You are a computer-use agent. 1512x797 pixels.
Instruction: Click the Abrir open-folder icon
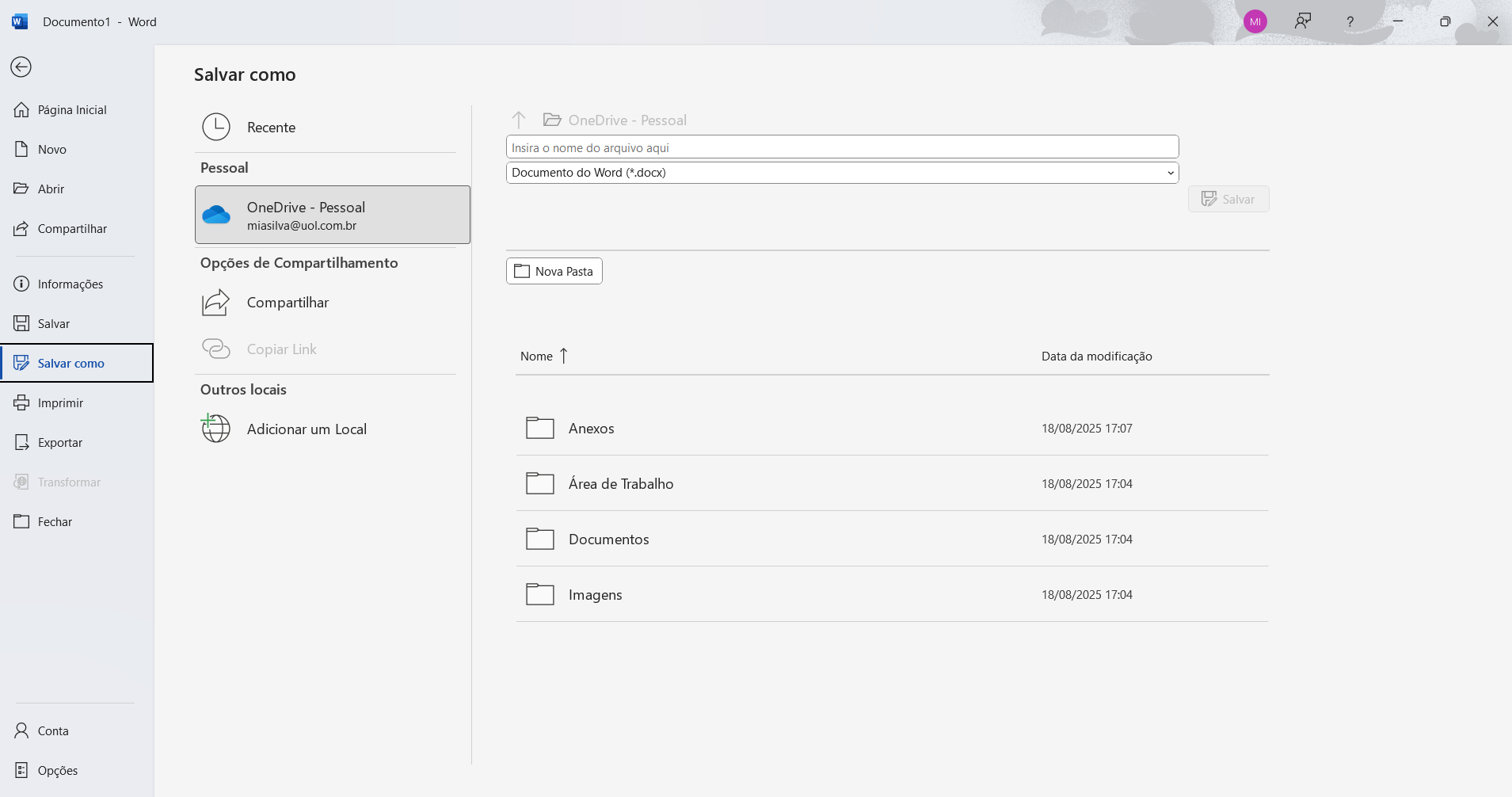click(21, 189)
